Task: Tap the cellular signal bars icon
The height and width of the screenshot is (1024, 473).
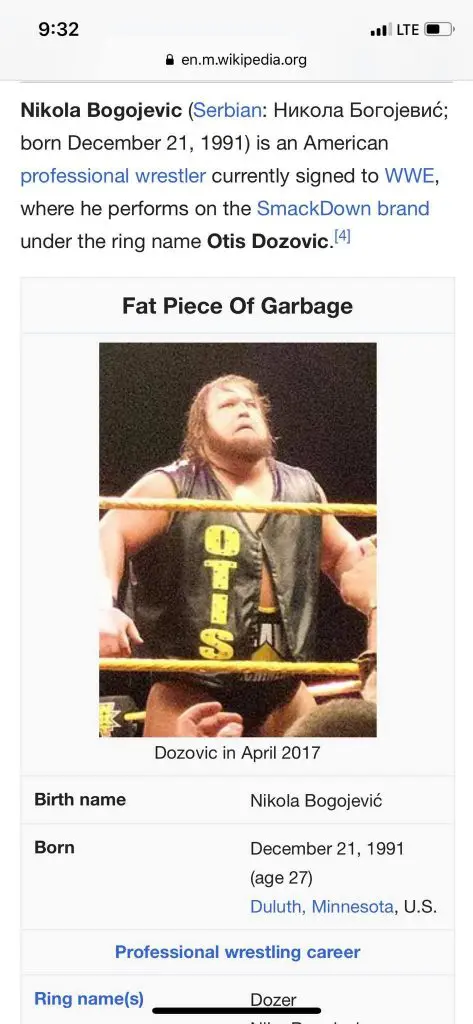Action: tap(380, 30)
